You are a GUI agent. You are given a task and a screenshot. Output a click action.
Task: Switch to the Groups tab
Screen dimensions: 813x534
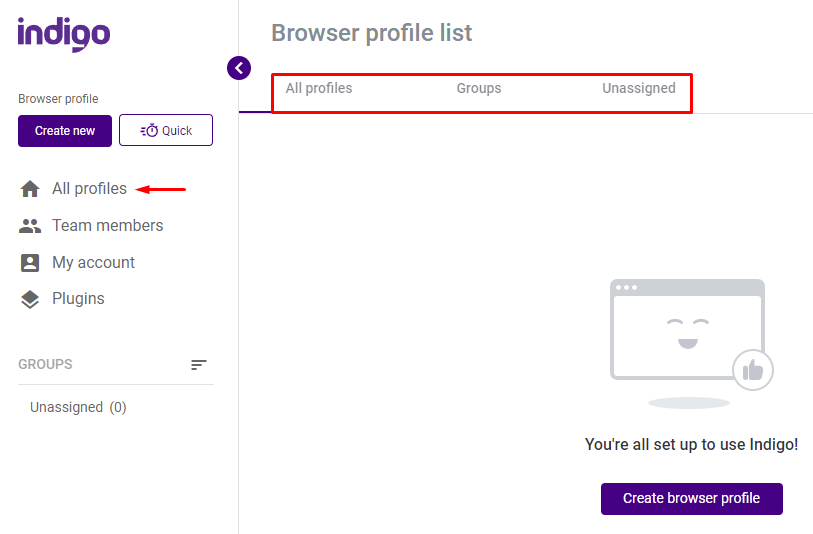[479, 88]
